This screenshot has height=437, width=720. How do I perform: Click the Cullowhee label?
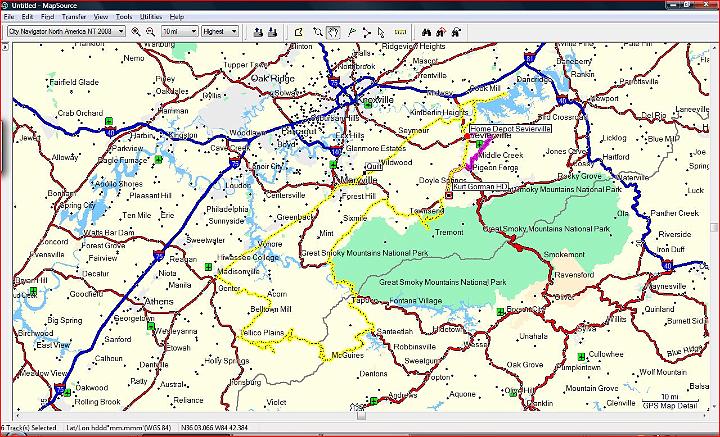coord(606,354)
